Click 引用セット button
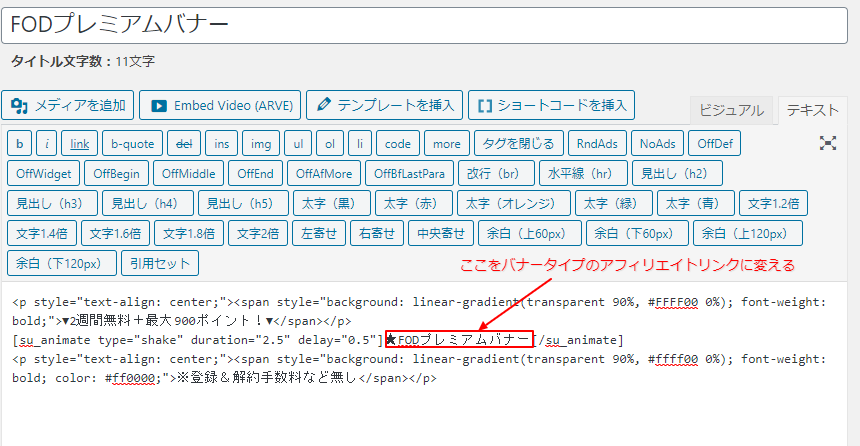This screenshot has width=860, height=446. (160, 263)
